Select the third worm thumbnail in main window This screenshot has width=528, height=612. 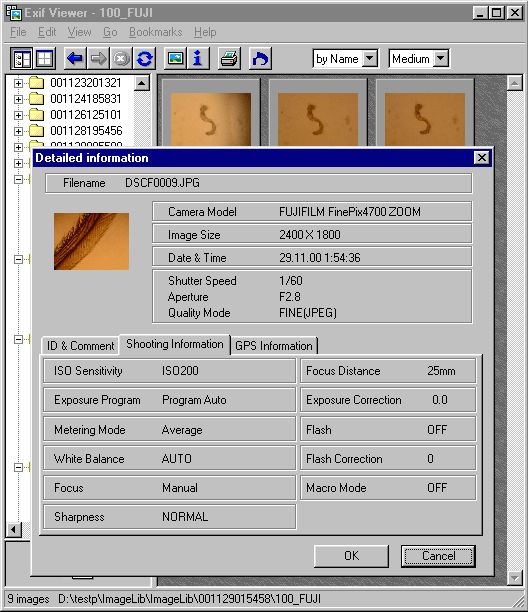[x=425, y=119]
